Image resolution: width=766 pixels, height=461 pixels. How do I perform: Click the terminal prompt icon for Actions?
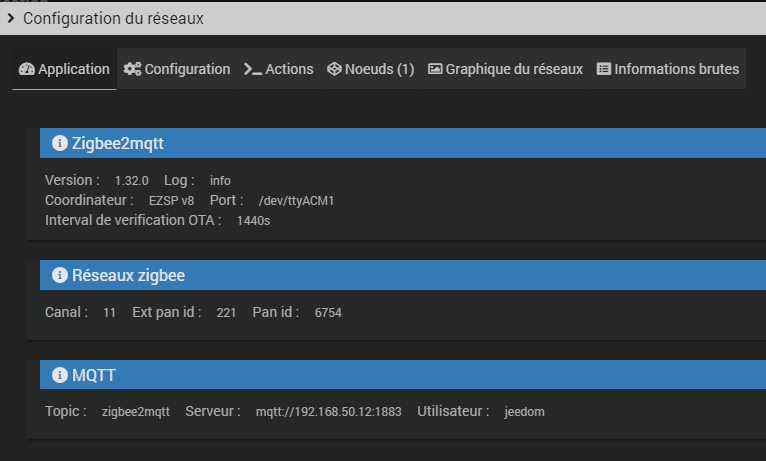[x=252, y=70]
